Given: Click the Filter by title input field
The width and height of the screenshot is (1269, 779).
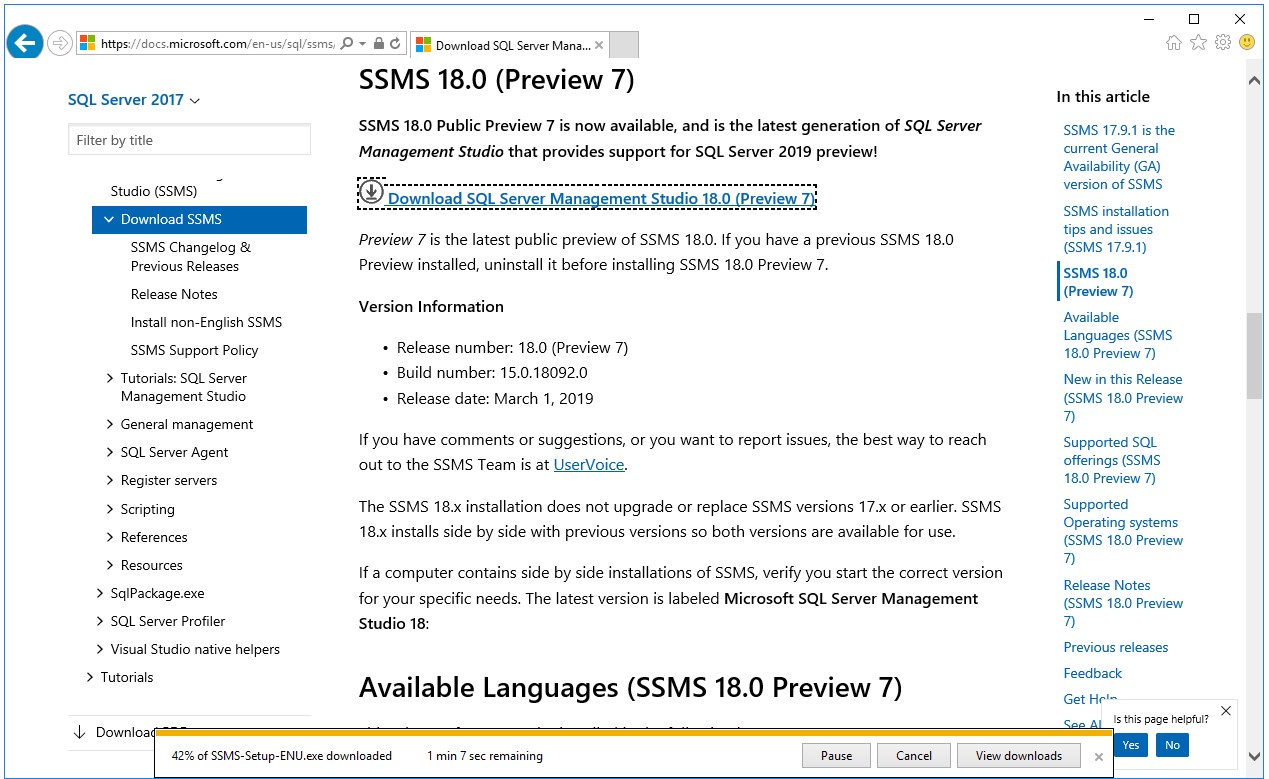Looking at the screenshot, I should 189,139.
